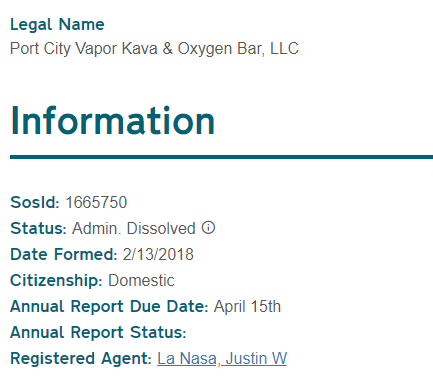Click the word 'Admin.' in status value
This screenshot has width=433, height=390.
click(95, 228)
